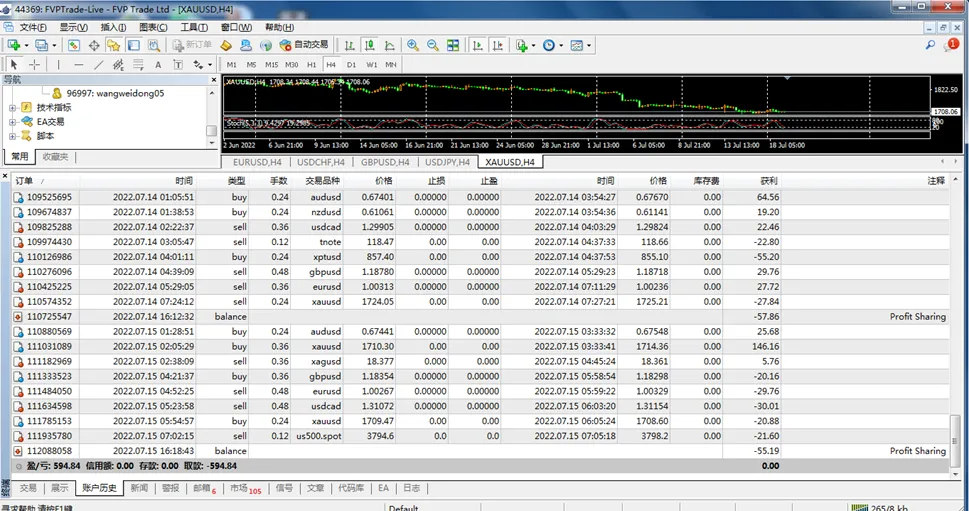Set timeframe to D1
Screen dimensions: 969x511
point(351,64)
